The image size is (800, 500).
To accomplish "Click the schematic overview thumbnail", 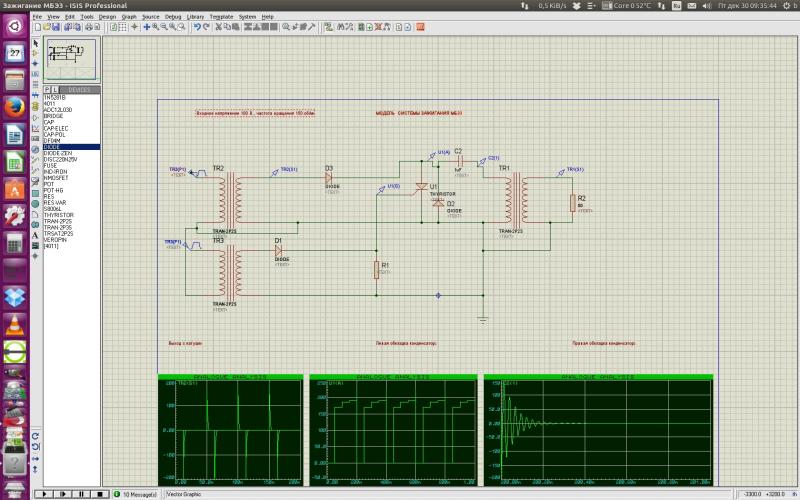I will pos(71,59).
